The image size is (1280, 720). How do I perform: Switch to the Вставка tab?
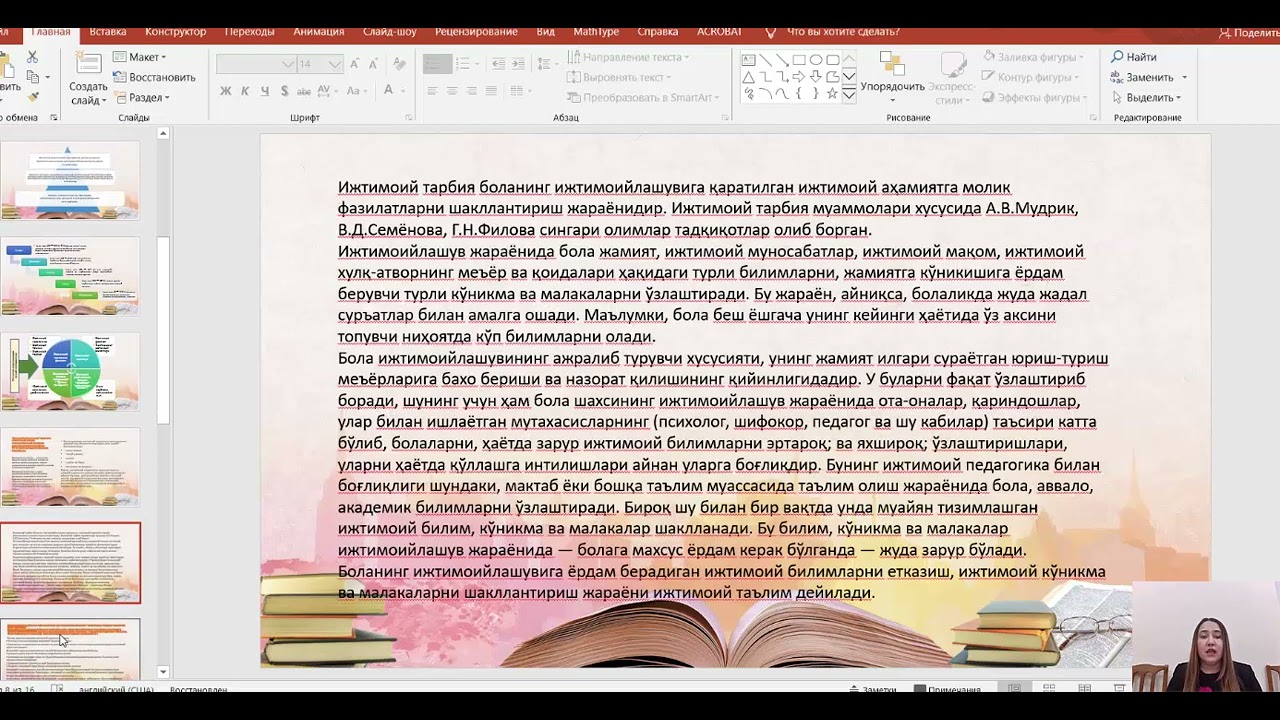point(108,32)
